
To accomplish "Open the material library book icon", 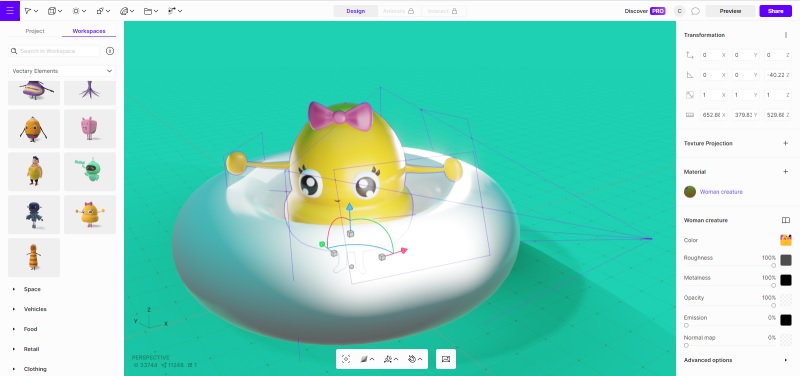I will 786,220.
